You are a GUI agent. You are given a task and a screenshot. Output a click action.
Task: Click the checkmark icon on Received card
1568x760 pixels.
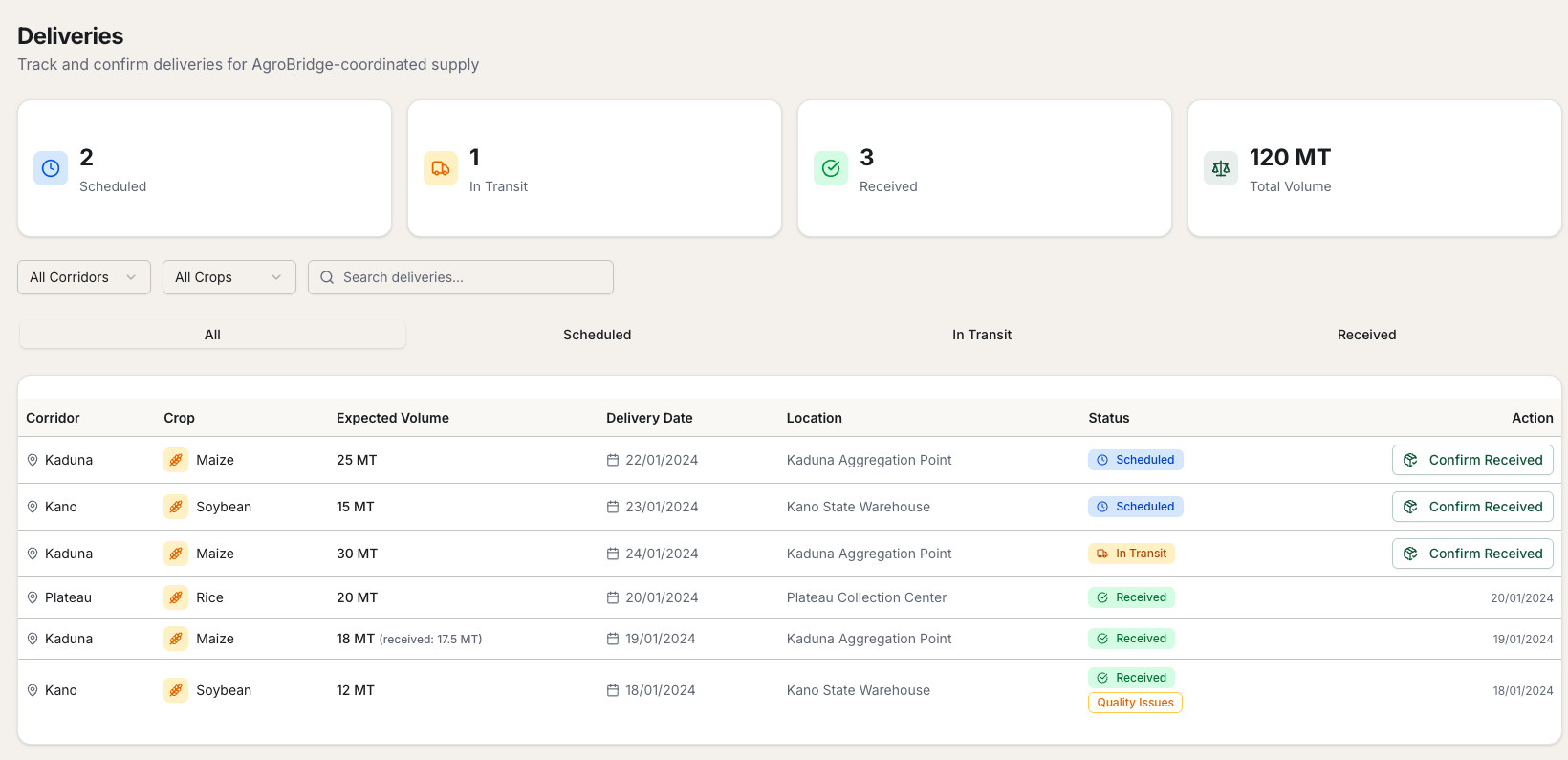tap(831, 168)
